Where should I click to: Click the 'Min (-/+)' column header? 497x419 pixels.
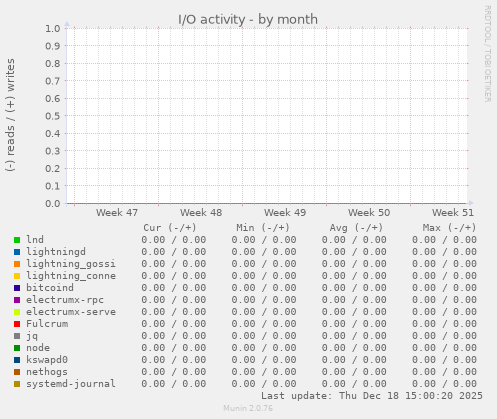pyautogui.click(x=263, y=228)
